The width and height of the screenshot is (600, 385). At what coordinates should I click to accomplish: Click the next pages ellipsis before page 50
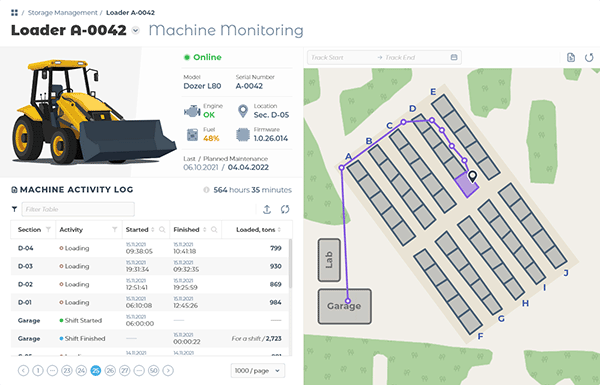click(139, 370)
